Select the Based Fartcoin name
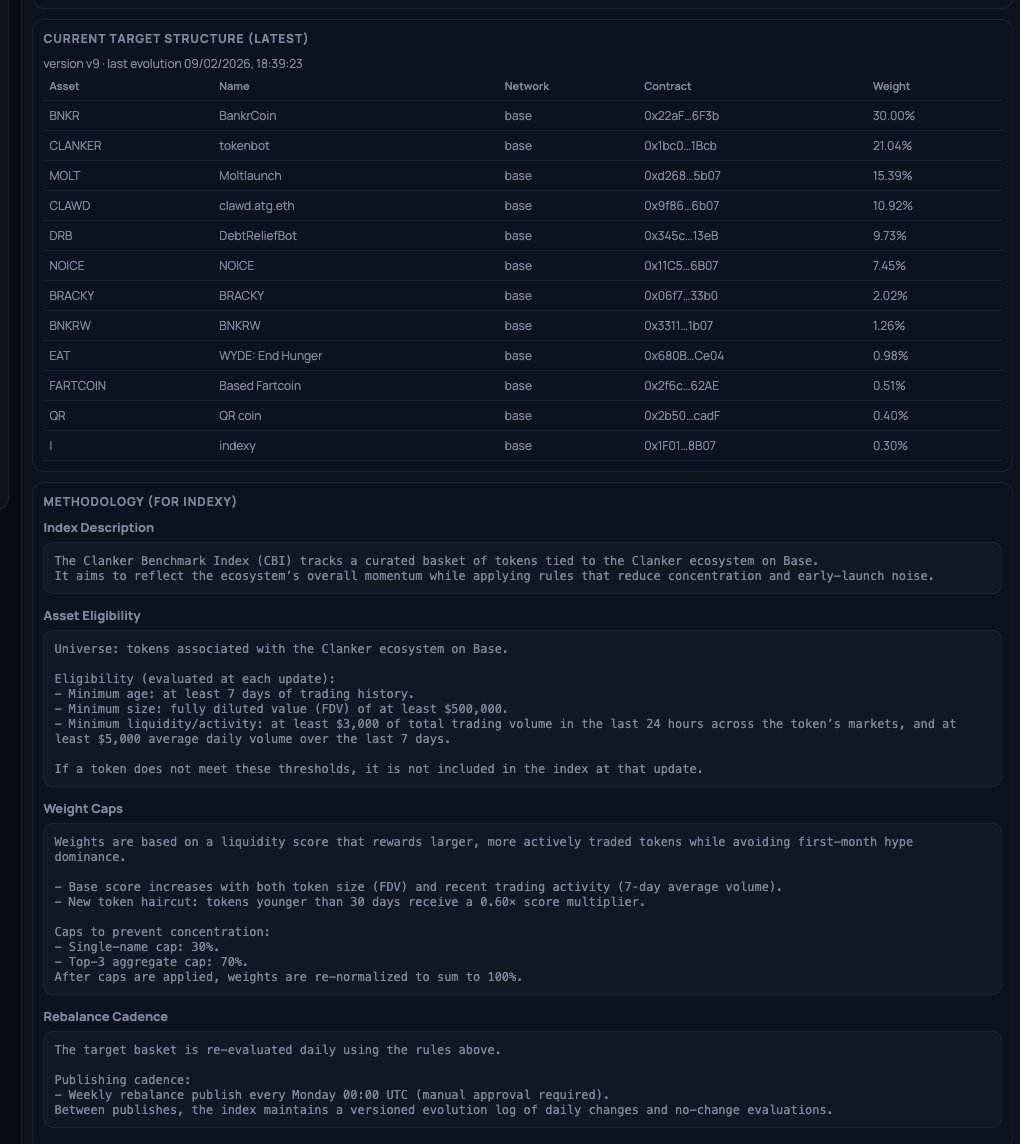 coord(260,385)
